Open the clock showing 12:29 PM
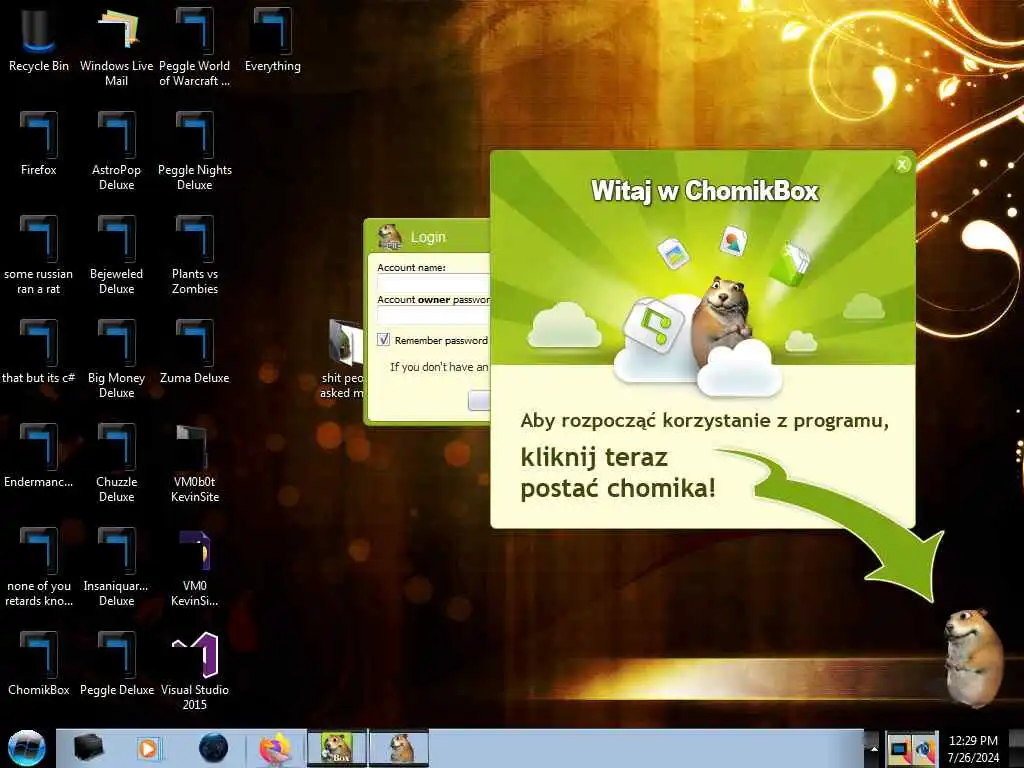The image size is (1024, 768). [x=973, y=749]
